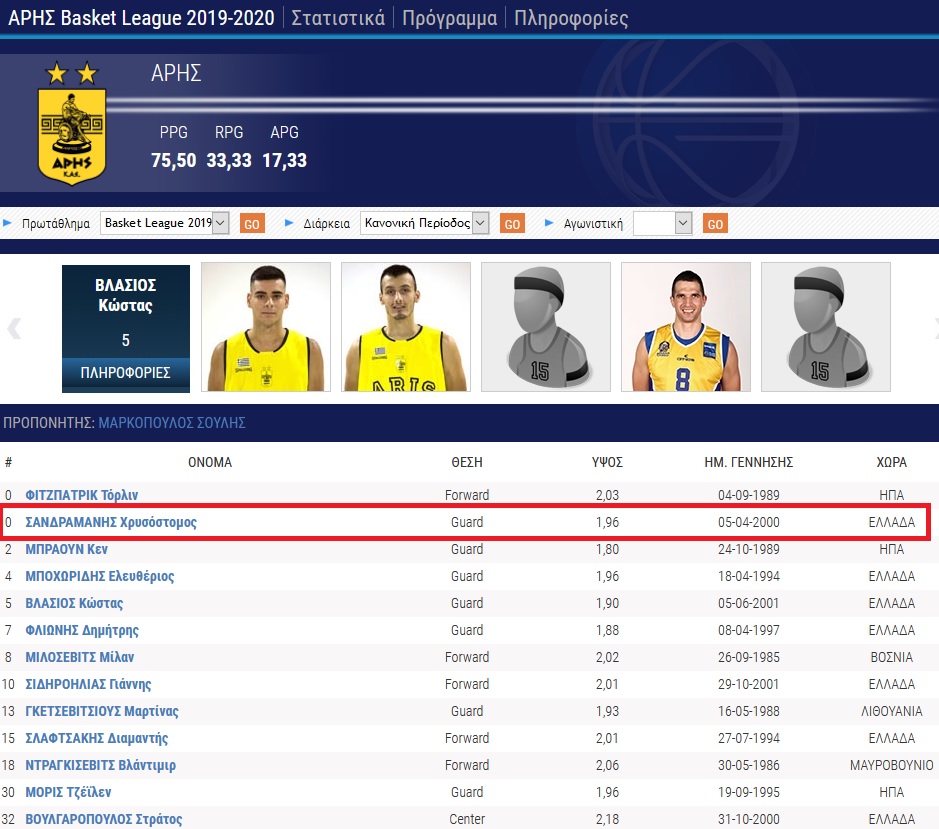The width and height of the screenshot is (939, 829).
Task: Click the RPG value 33,33
Action: pyautogui.click(x=229, y=161)
